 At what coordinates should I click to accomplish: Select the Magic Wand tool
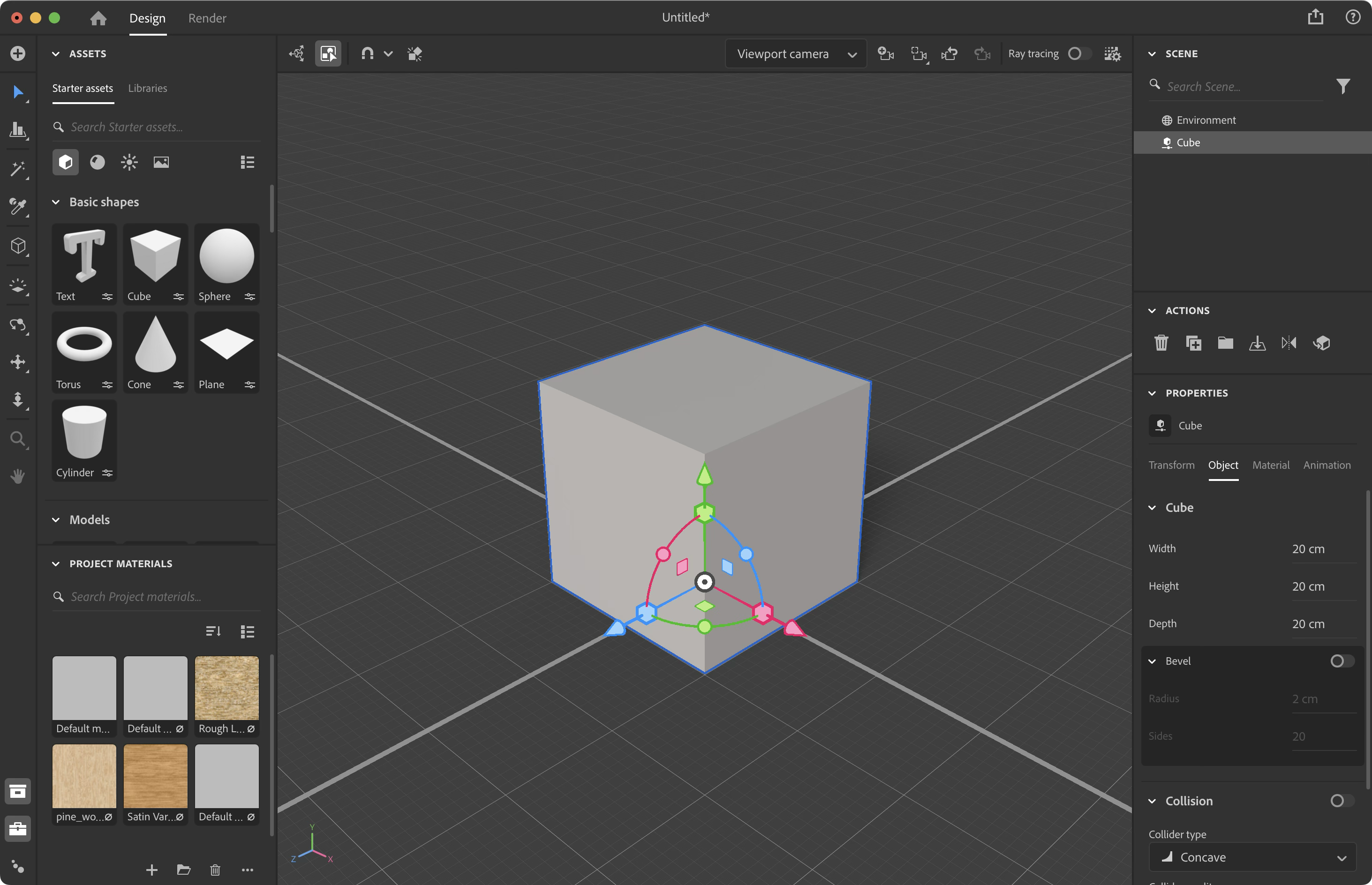[17, 169]
